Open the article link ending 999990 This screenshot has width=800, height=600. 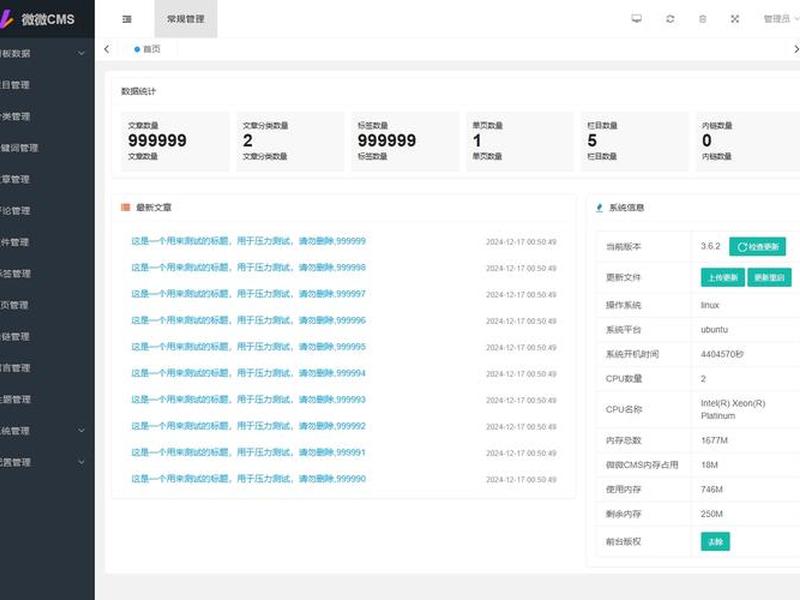pyautogui.click(x=248, y=479)
